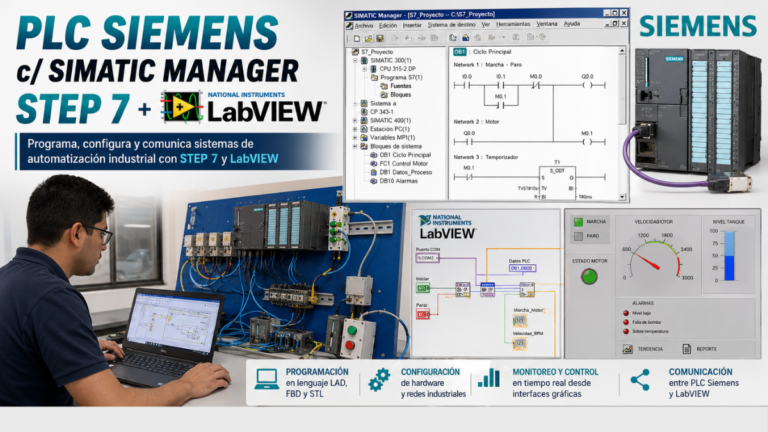This screenshot has width=768, height=432.
Task: Select the S7_Proyecto project root icon
Action: (x=355, y=52)
